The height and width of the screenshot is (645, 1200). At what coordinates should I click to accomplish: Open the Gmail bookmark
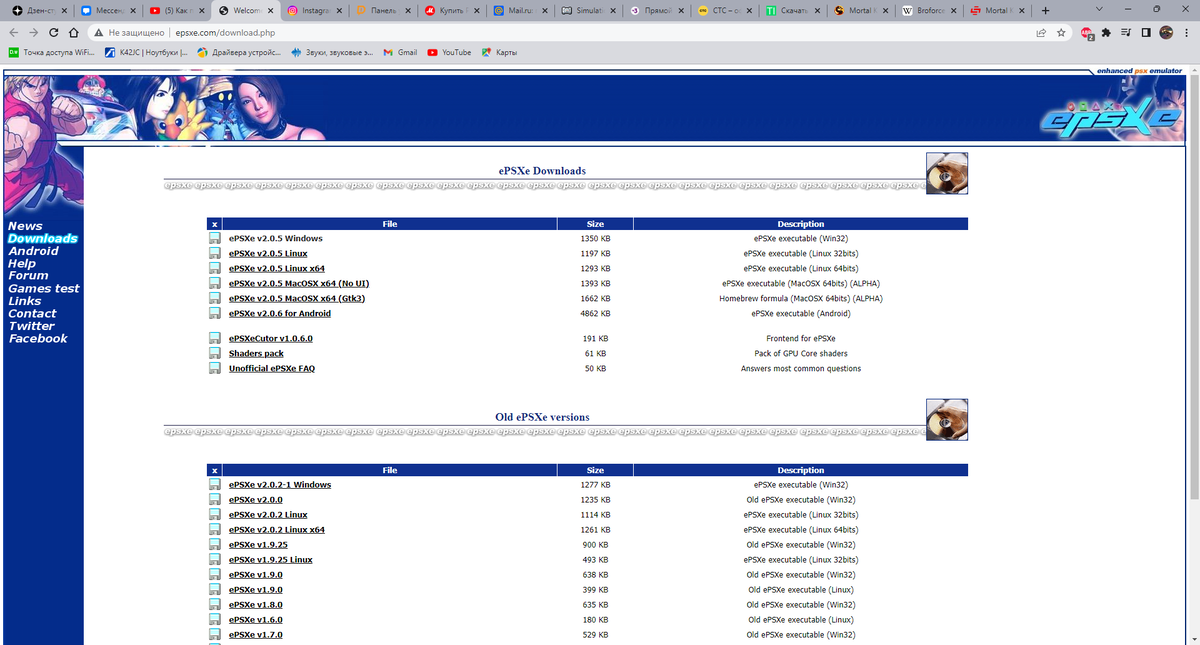[400, 52]
